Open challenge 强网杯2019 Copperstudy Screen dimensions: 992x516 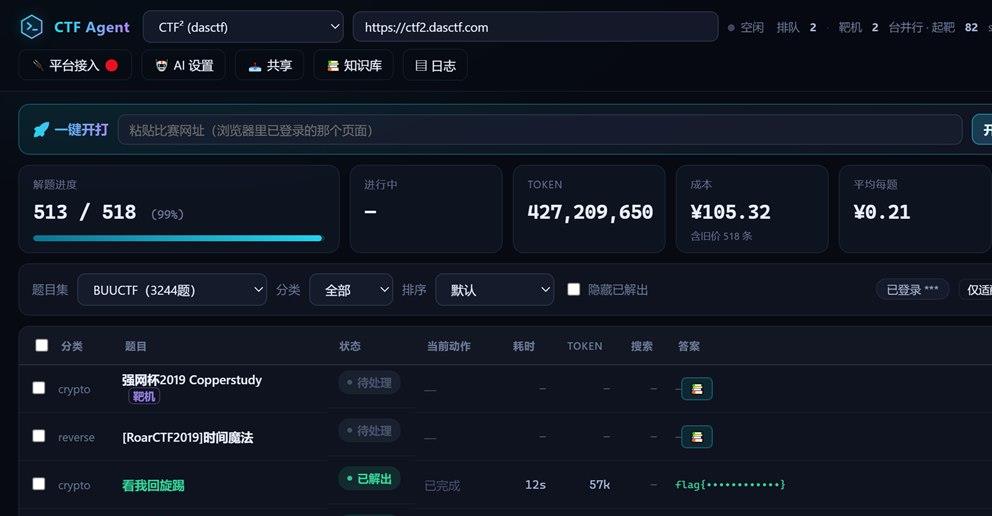(192, 380)
